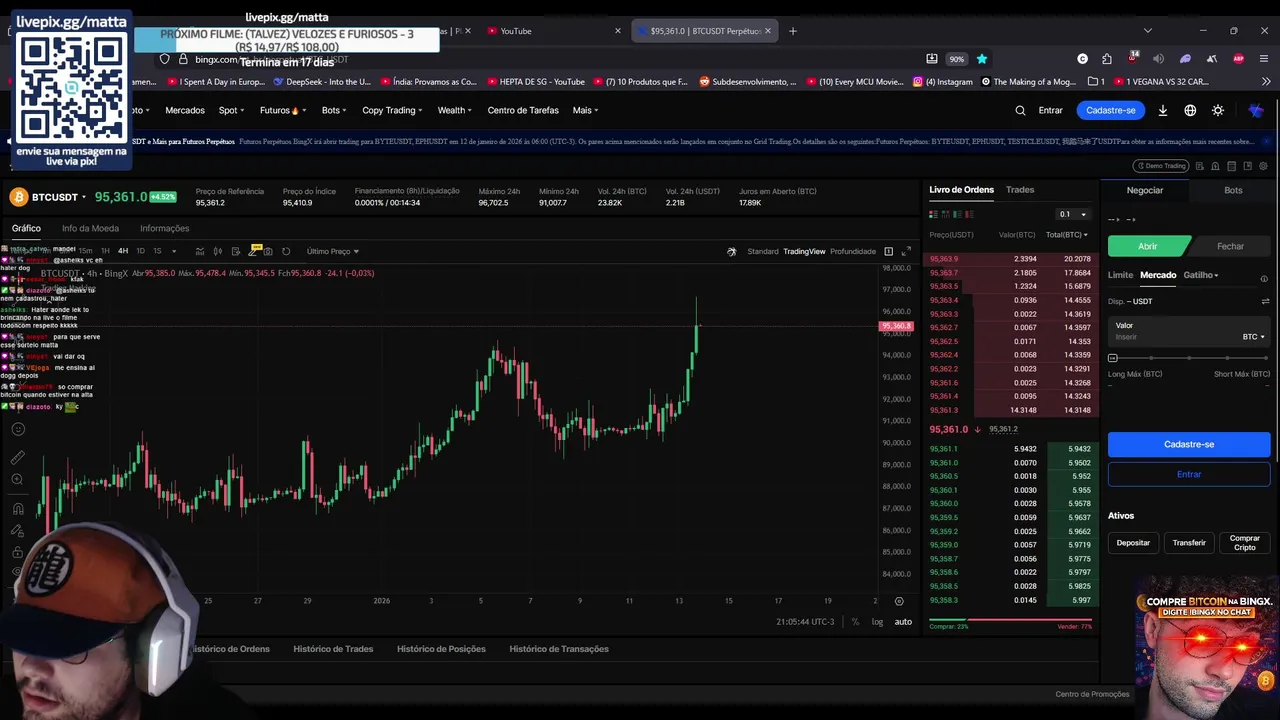Open the Total(BTC) column unit dropdown
This screenshot has height=720, width=1280.
[1067, 235]
